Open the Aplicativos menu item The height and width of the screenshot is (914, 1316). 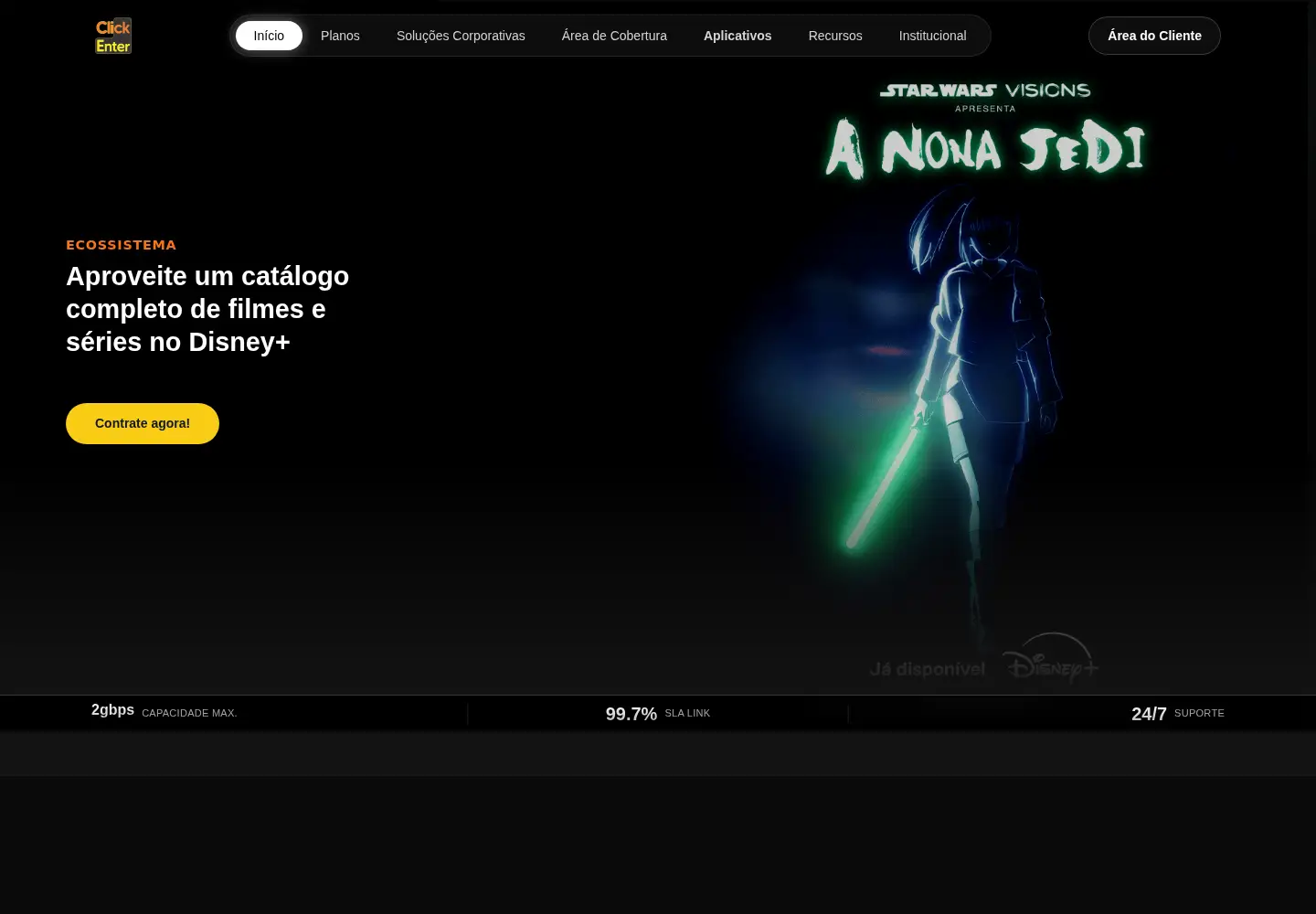[x=738, y=36]
